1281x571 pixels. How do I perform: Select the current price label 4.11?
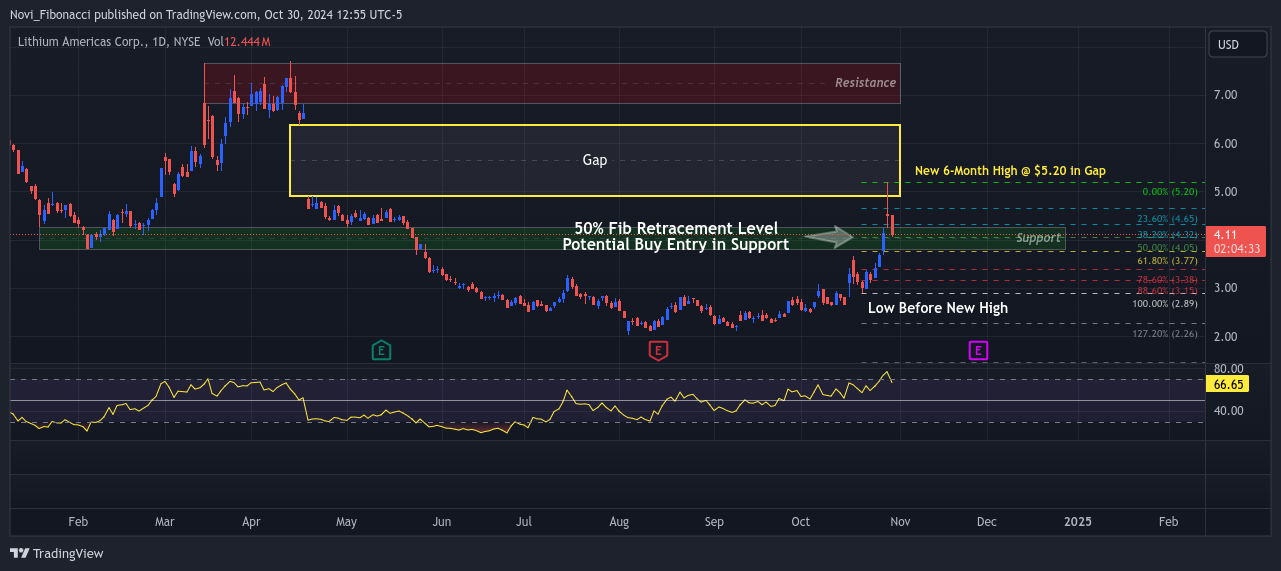point(1225,234)
